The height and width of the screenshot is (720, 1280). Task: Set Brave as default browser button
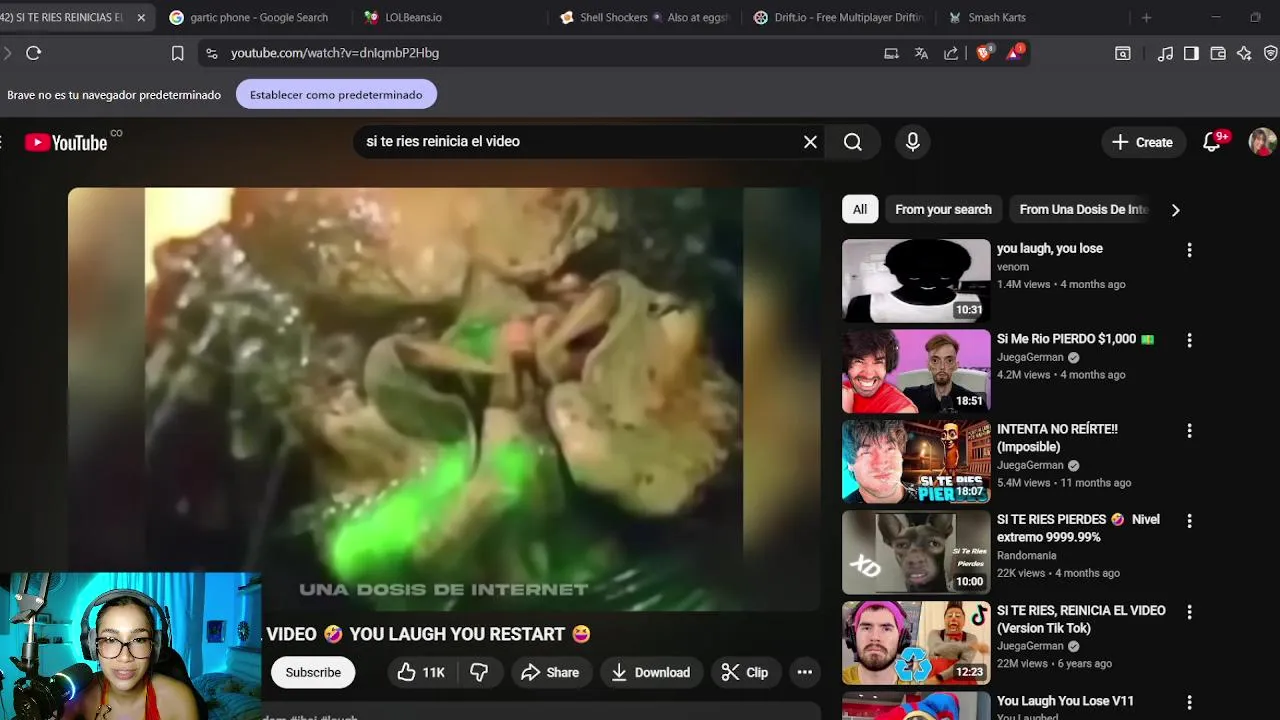pos(336,94)
